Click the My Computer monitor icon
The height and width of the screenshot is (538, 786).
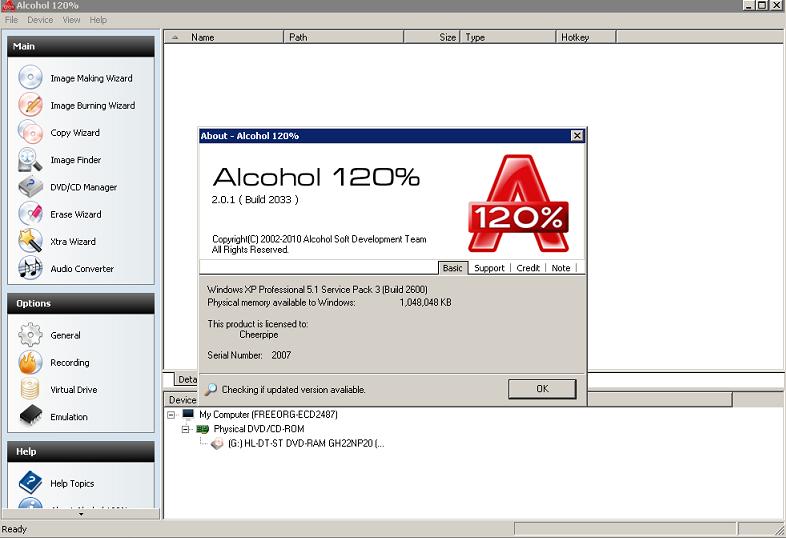(x=188, y=414)
